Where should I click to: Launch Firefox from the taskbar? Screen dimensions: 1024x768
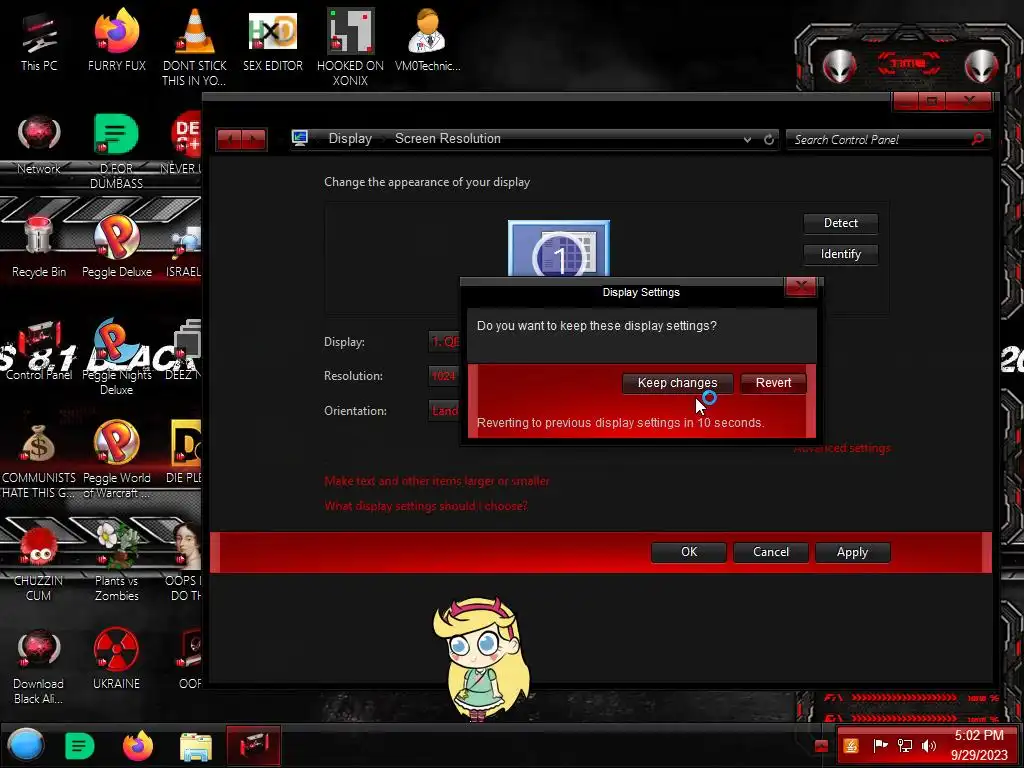(x=138, y=746)
